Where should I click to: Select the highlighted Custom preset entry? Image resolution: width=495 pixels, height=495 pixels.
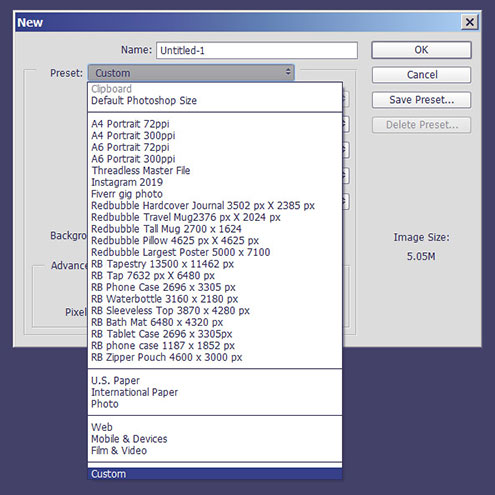pos(215,474)
